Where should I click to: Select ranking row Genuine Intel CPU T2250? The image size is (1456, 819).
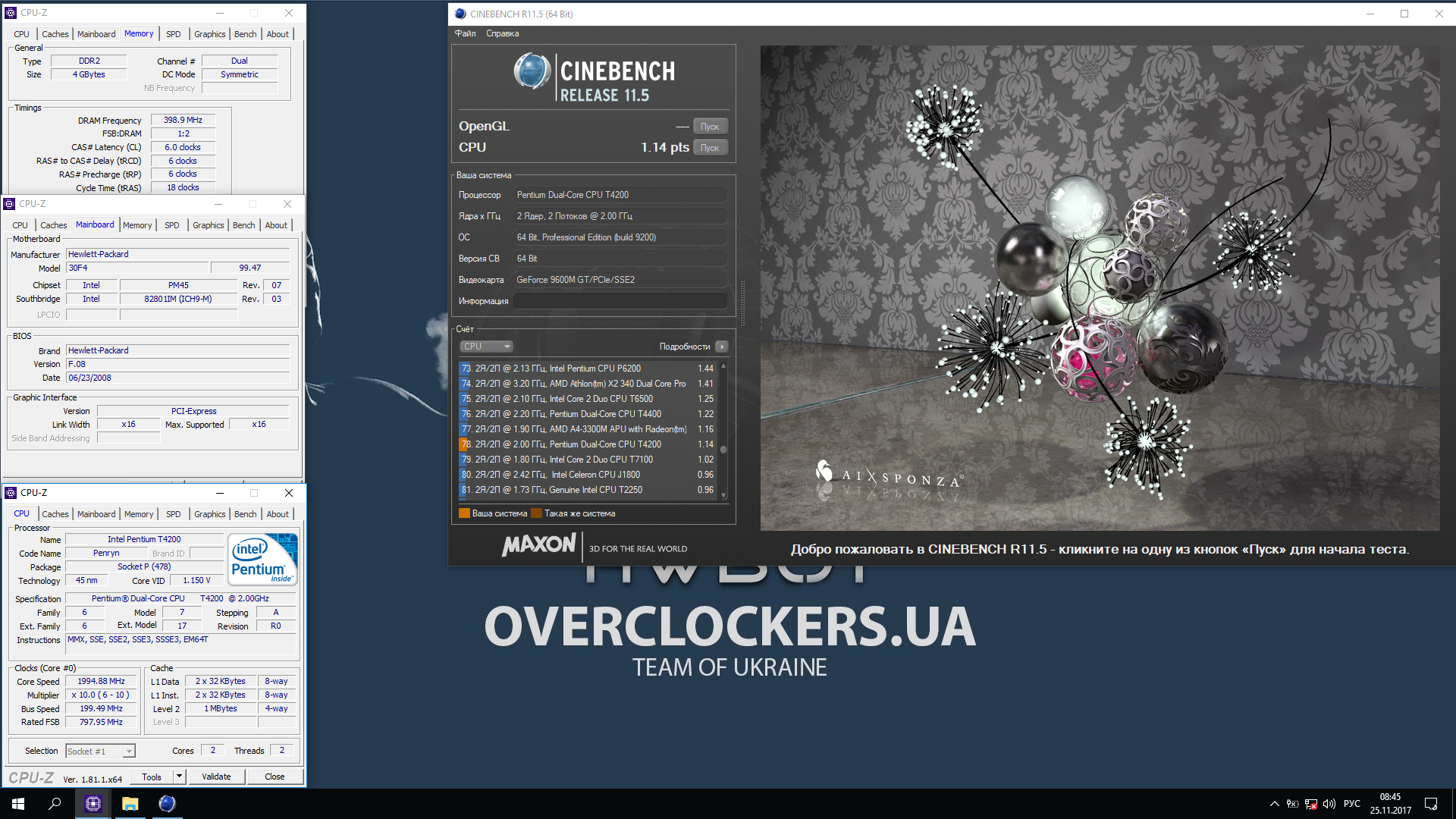coord(588,490)
